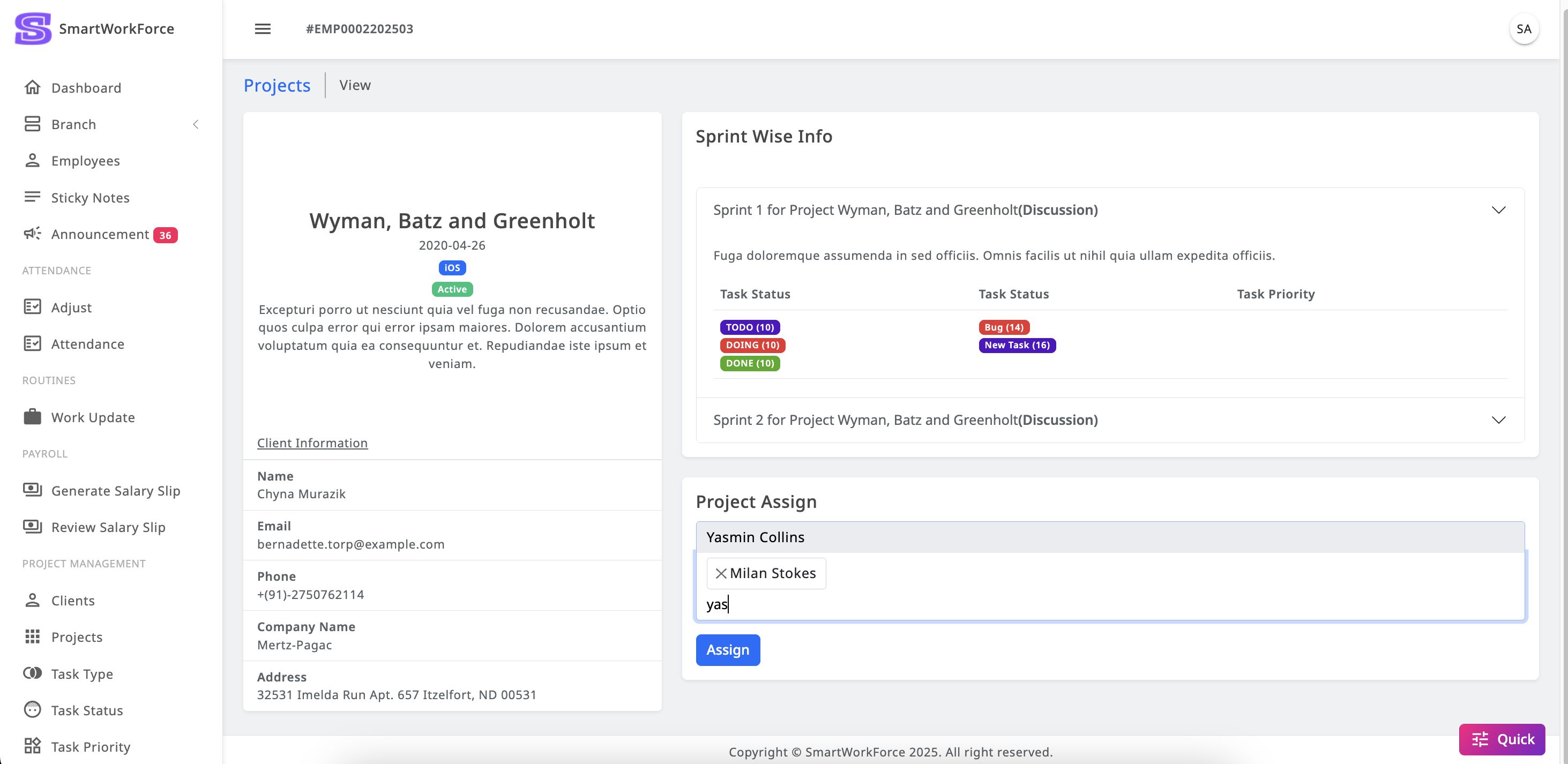
Task: Select Yasmin Collins from dropdown suggestions
Action: coord(756,537)
